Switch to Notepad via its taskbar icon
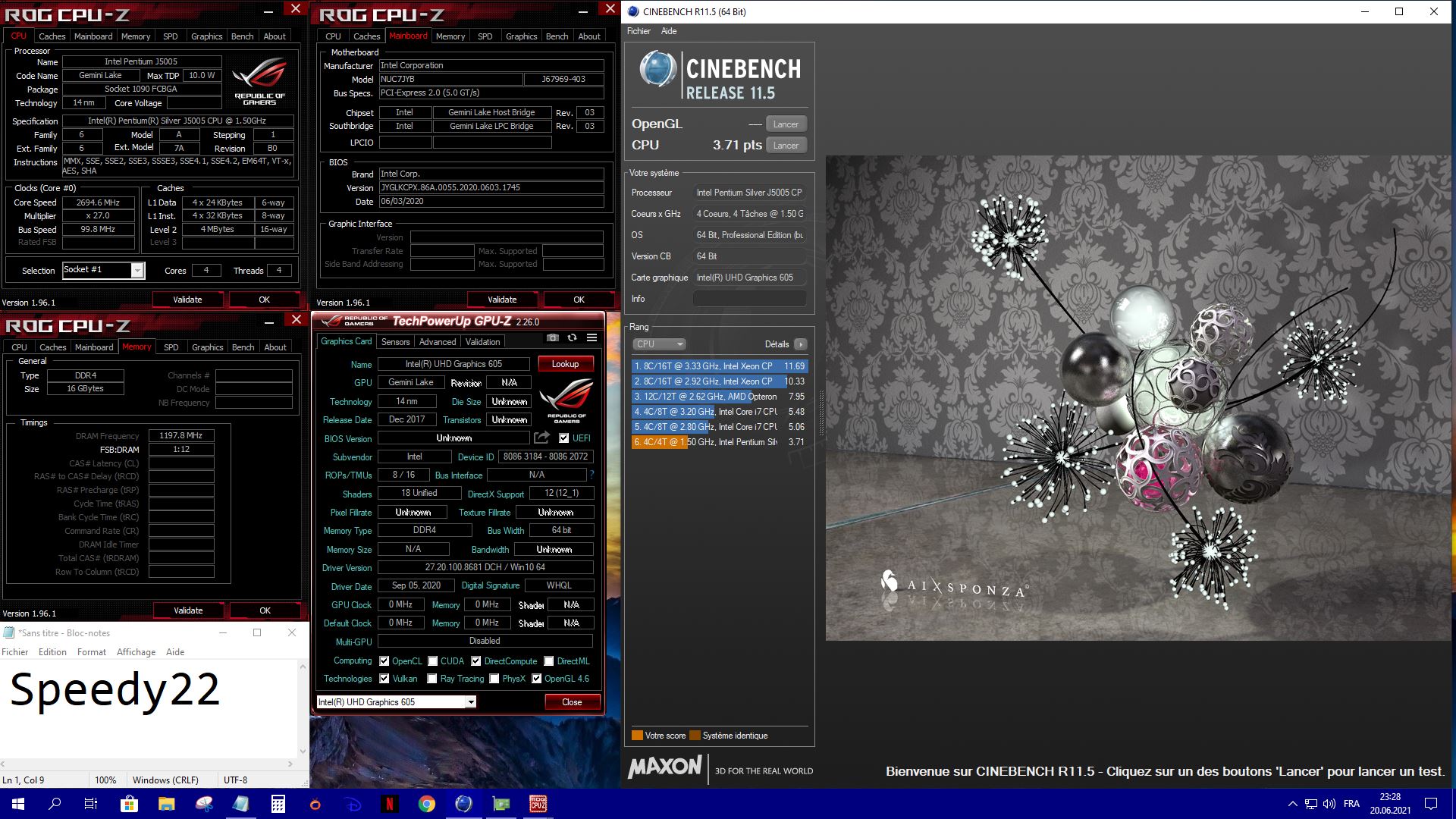 [240, 804]
